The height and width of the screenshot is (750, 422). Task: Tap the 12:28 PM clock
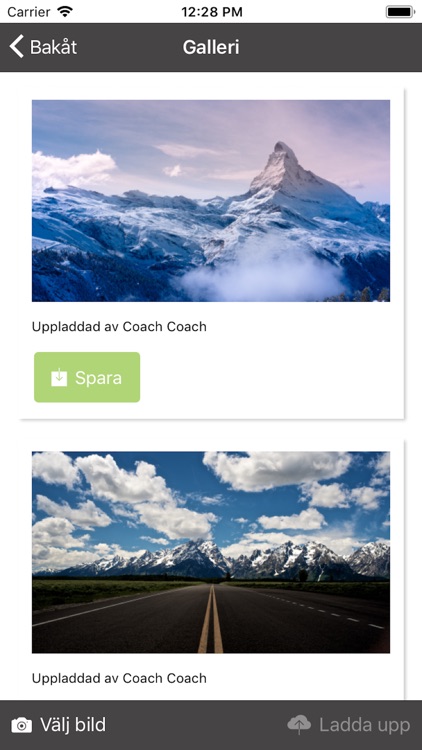(211, 12)
